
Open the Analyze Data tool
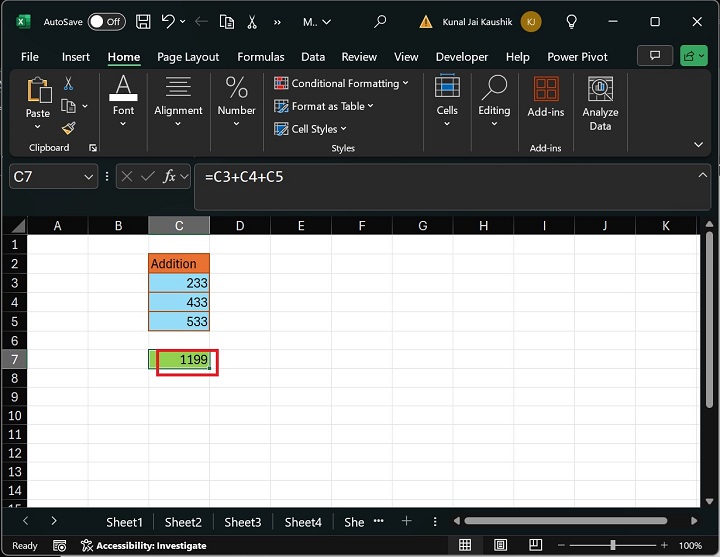600,104
